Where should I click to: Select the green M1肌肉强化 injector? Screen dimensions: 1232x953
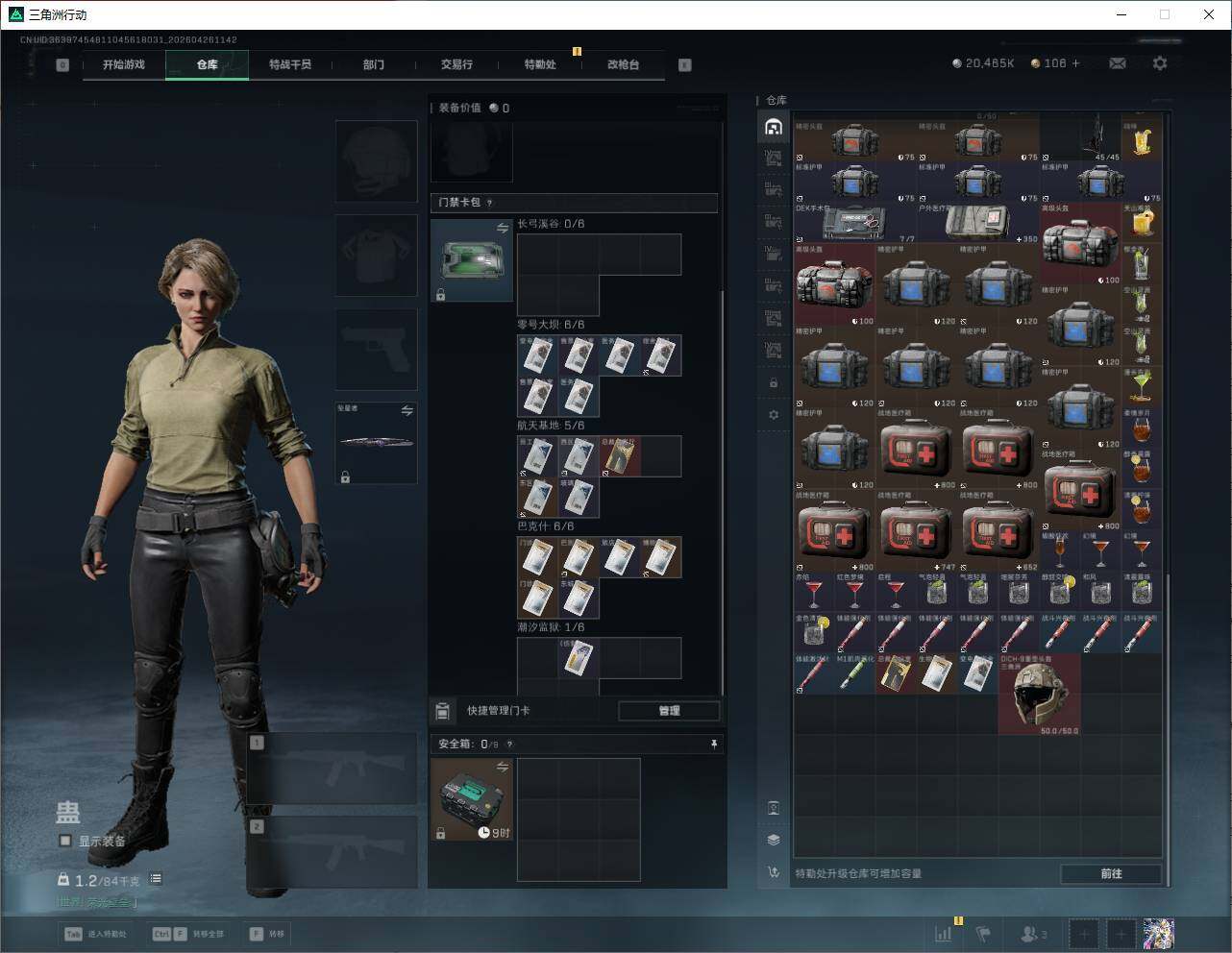(x=855, y=673)
